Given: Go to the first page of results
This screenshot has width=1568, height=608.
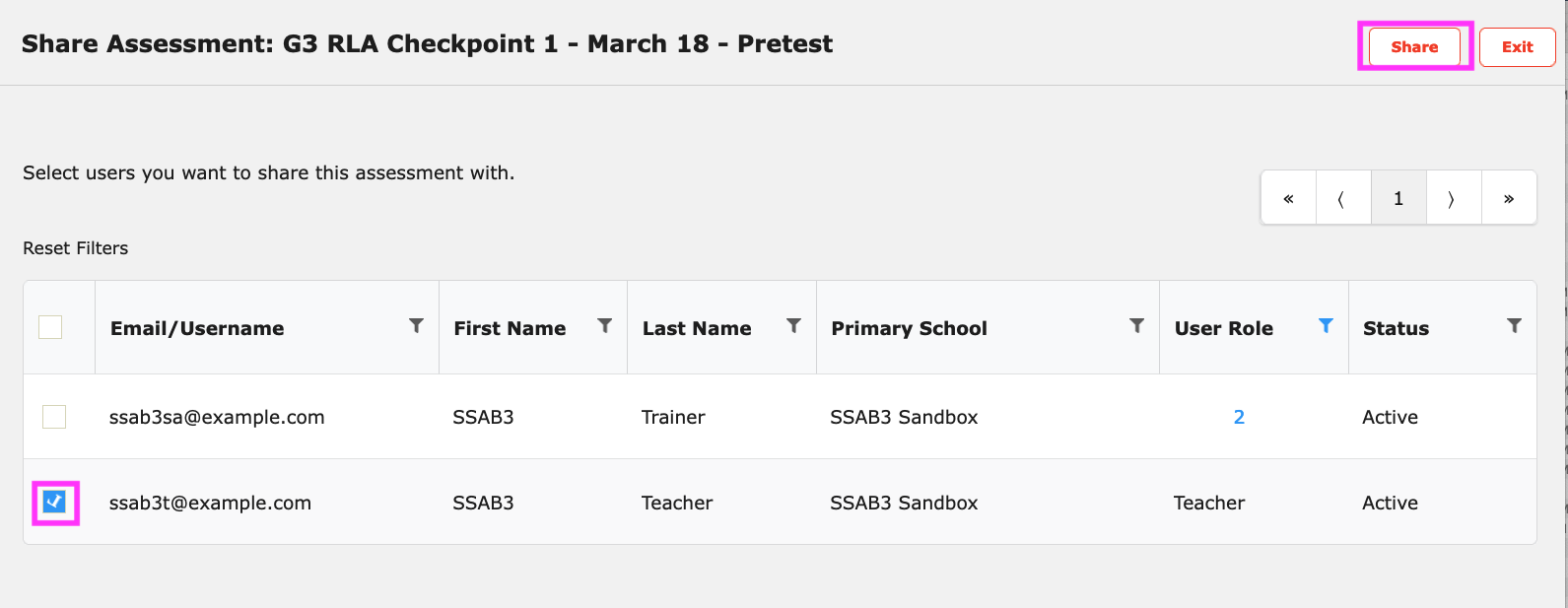Looking at the screenshot, I should [x=1288, y=198].
